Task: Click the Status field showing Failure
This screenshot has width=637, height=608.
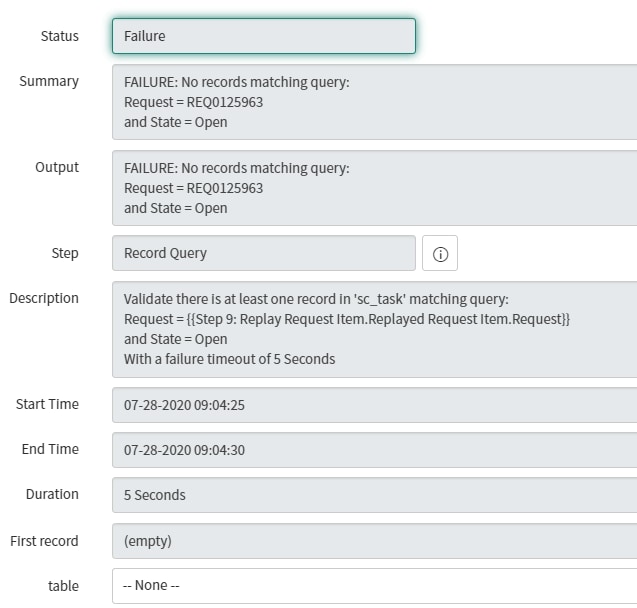Action: click(263, 36)
